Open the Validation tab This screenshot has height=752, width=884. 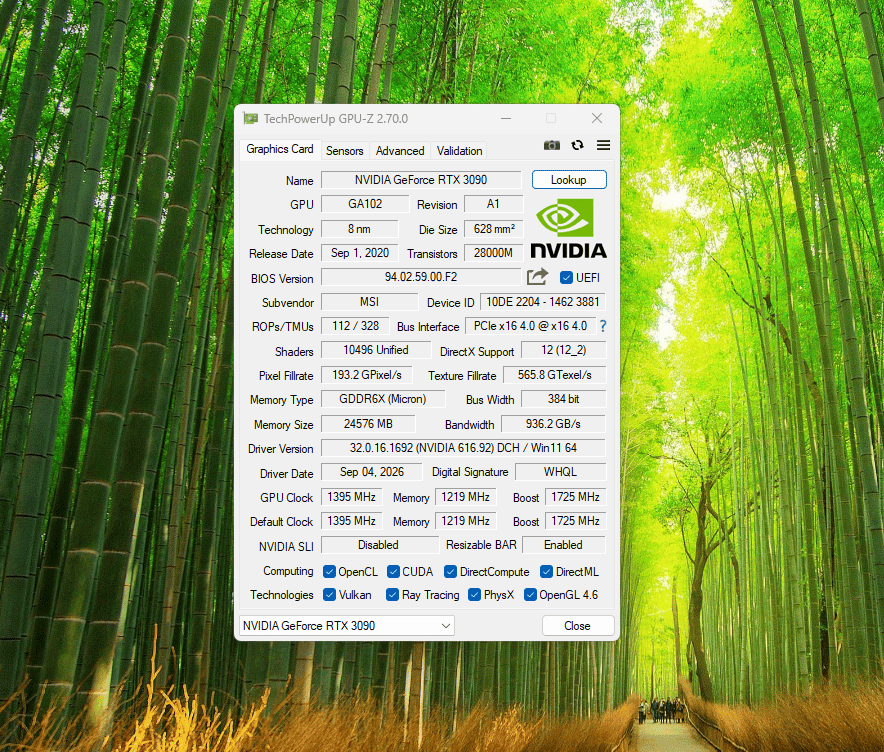tap(459, 151)
